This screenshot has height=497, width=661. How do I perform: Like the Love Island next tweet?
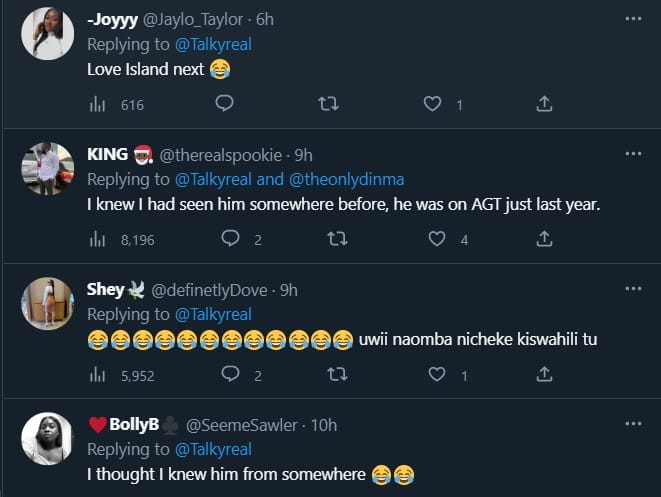433,103
